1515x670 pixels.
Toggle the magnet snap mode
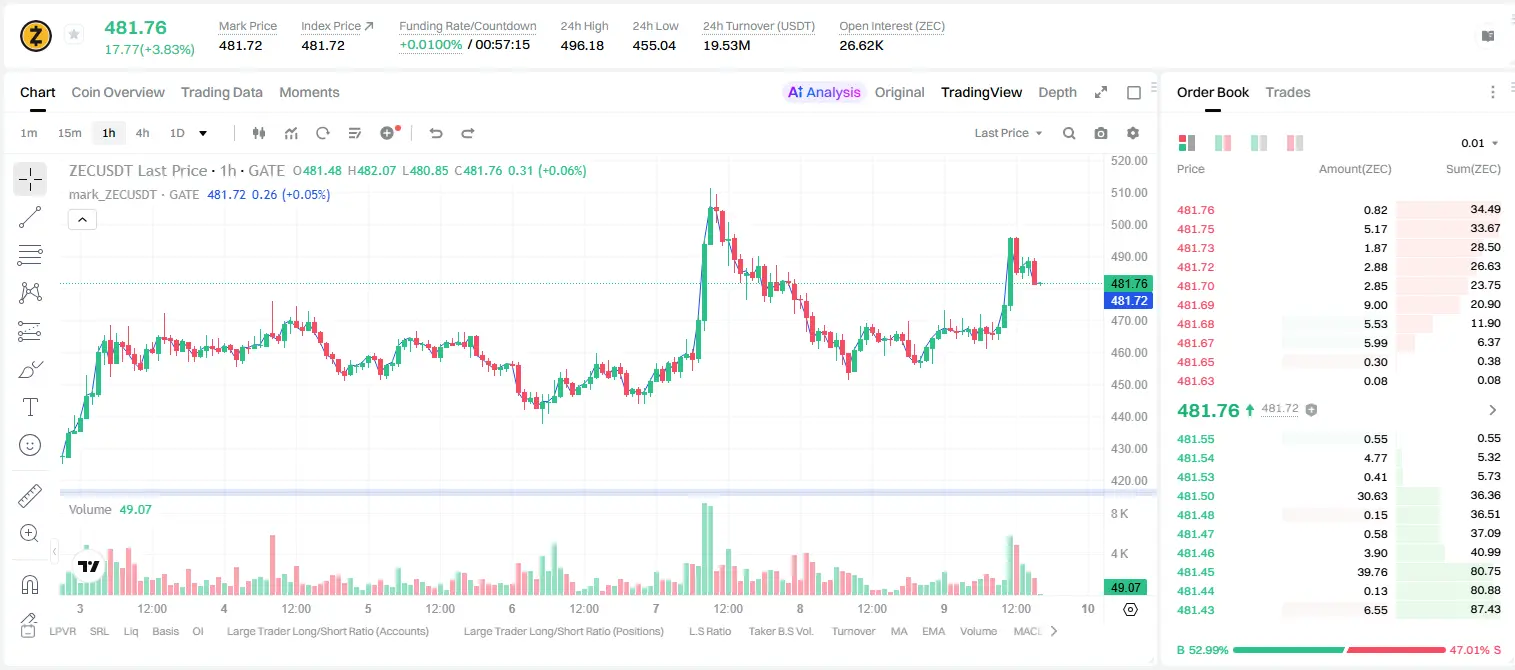click(30, 585)
